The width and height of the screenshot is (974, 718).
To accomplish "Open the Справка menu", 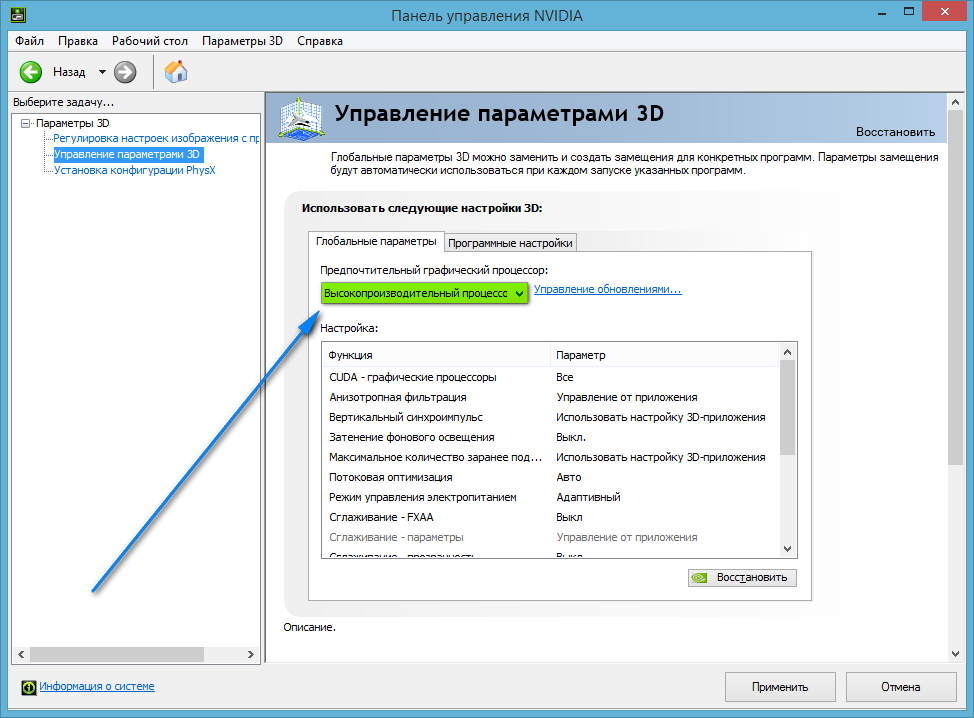I will click(x=320, y=41).
